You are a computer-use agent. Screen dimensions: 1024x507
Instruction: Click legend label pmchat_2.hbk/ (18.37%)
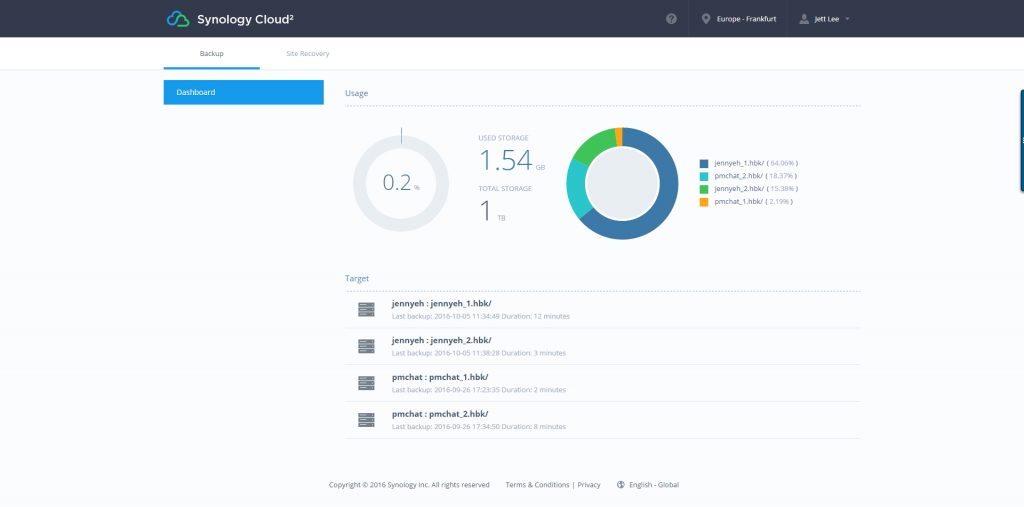(756, 176)
